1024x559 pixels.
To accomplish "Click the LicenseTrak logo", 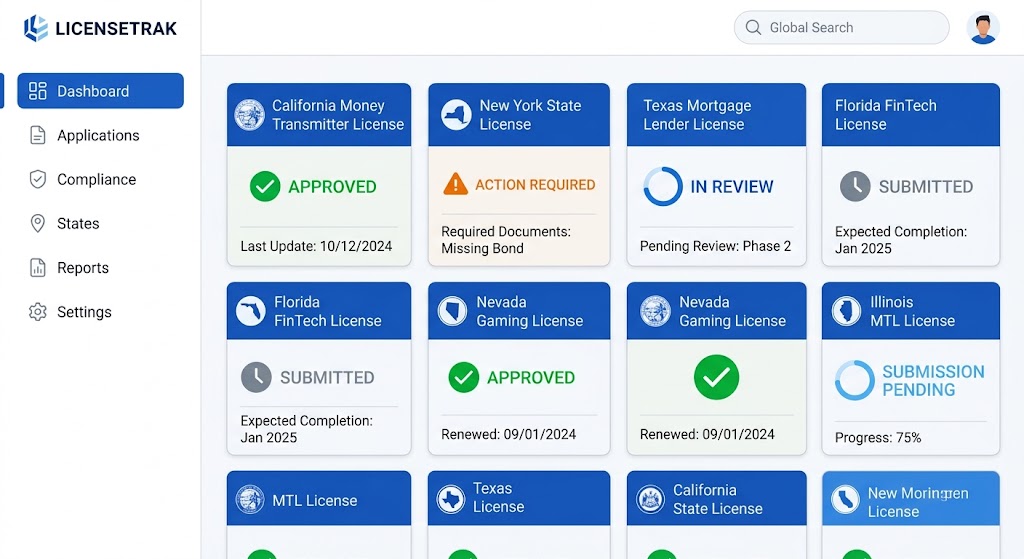I will 100,28.
